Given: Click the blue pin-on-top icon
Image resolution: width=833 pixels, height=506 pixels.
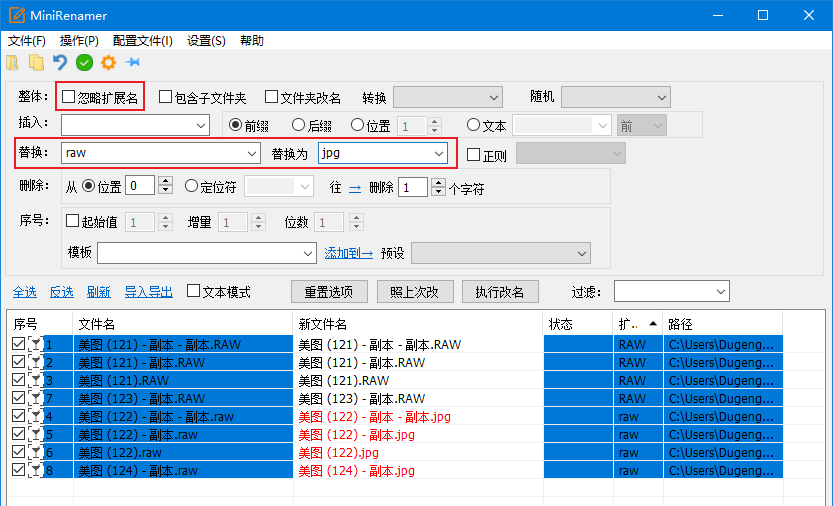Looking at the screenshot, I should coord(131,63).
